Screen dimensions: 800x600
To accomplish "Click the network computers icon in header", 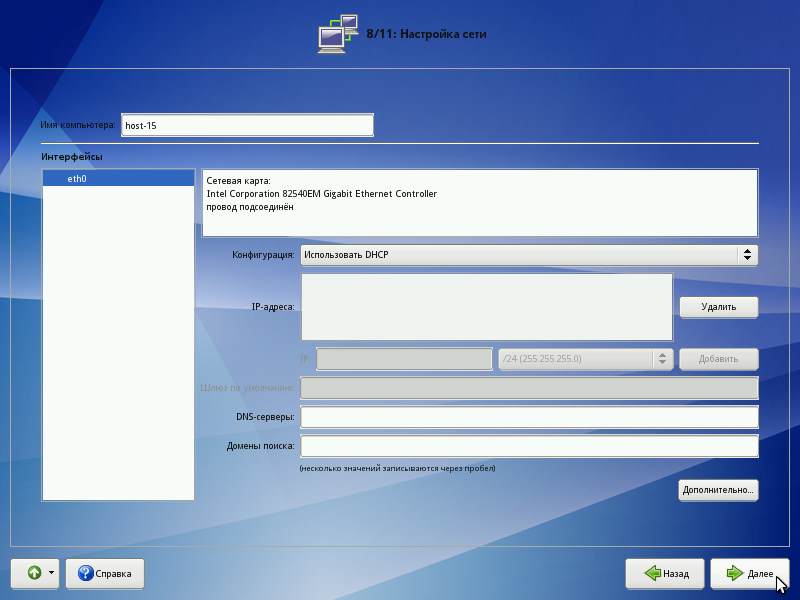I will [x=338, y=34].
